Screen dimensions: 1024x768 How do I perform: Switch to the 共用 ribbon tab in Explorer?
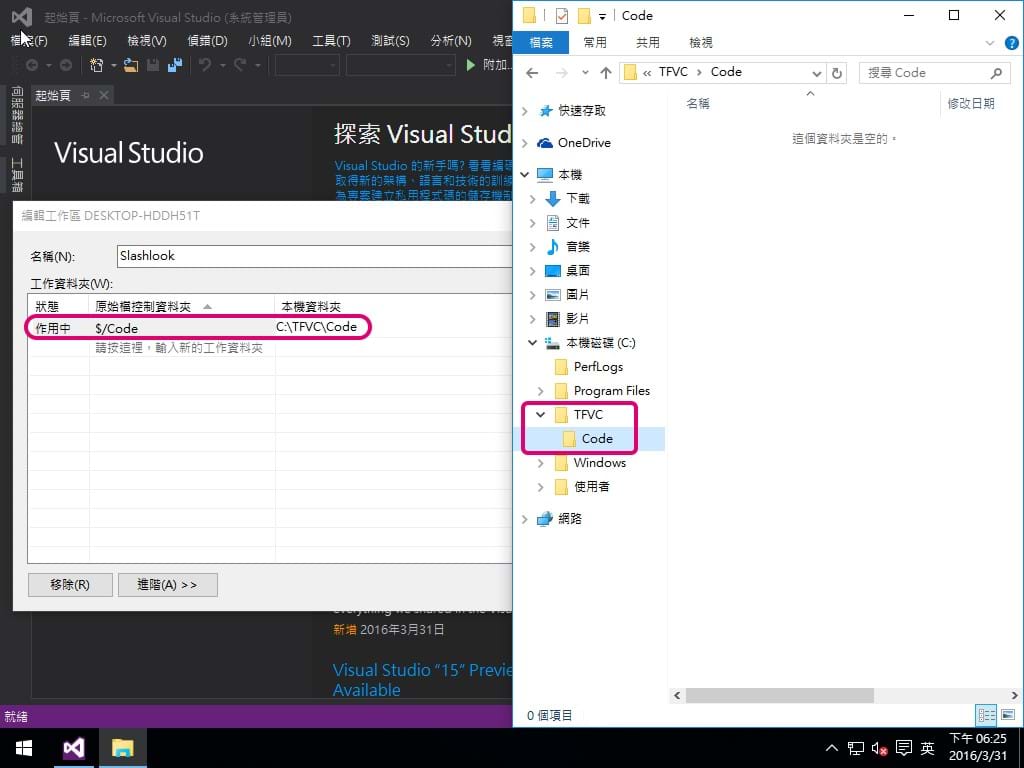647,42
